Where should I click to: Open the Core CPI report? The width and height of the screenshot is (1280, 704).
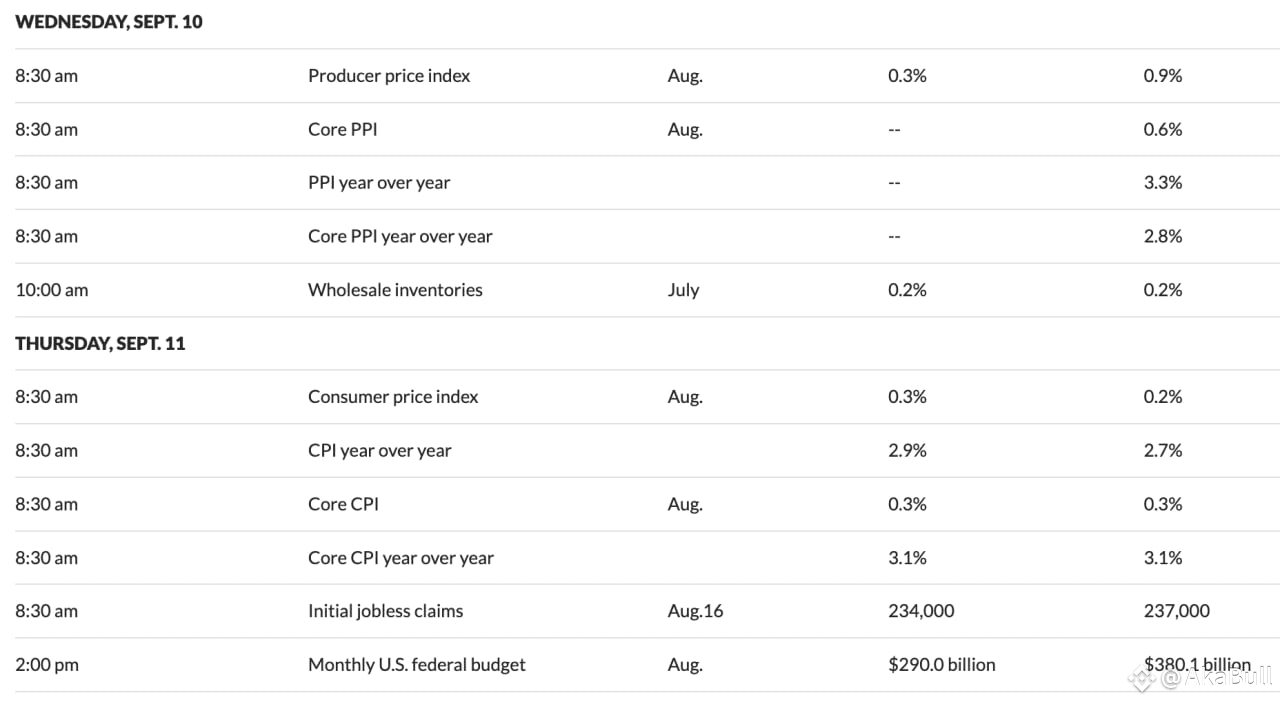pos(343,504)
